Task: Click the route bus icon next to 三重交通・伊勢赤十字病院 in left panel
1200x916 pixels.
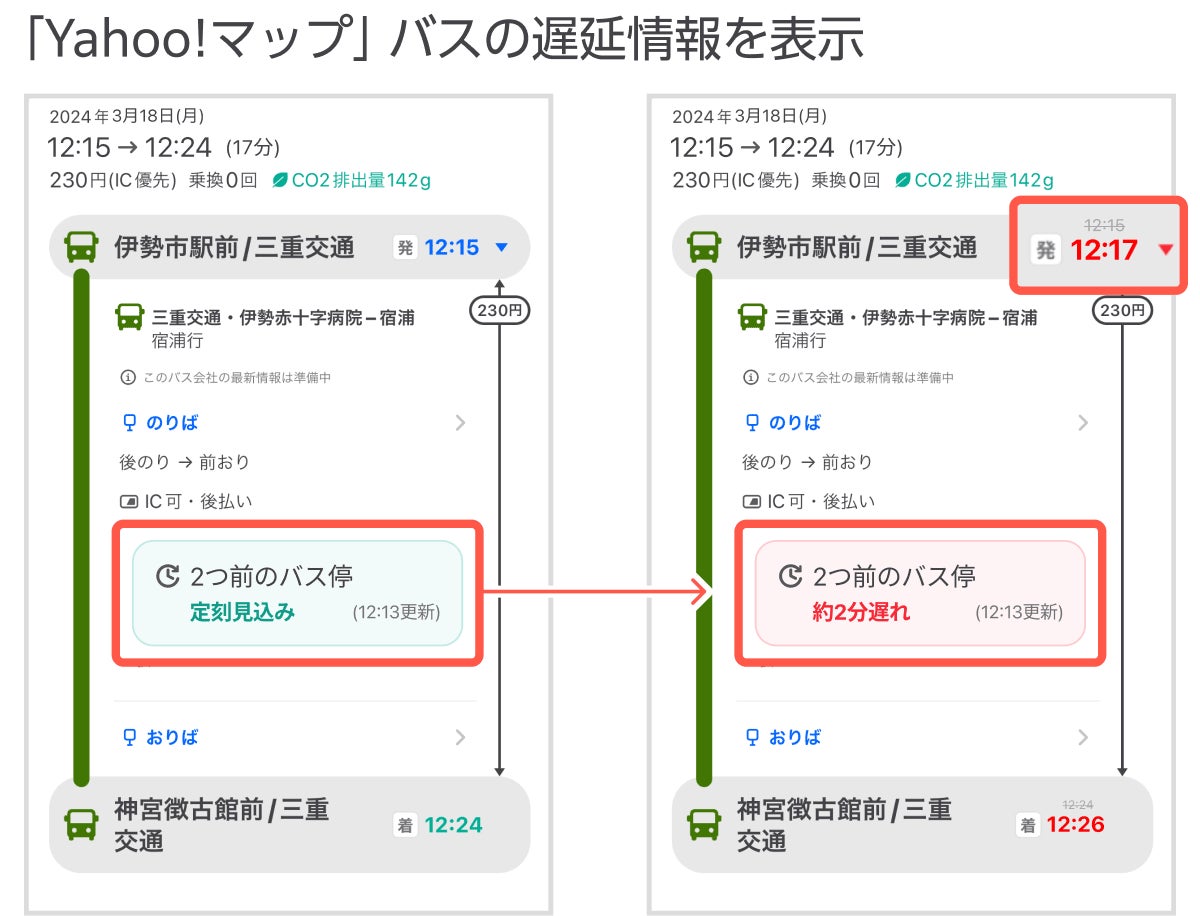Action: [129, 317]
